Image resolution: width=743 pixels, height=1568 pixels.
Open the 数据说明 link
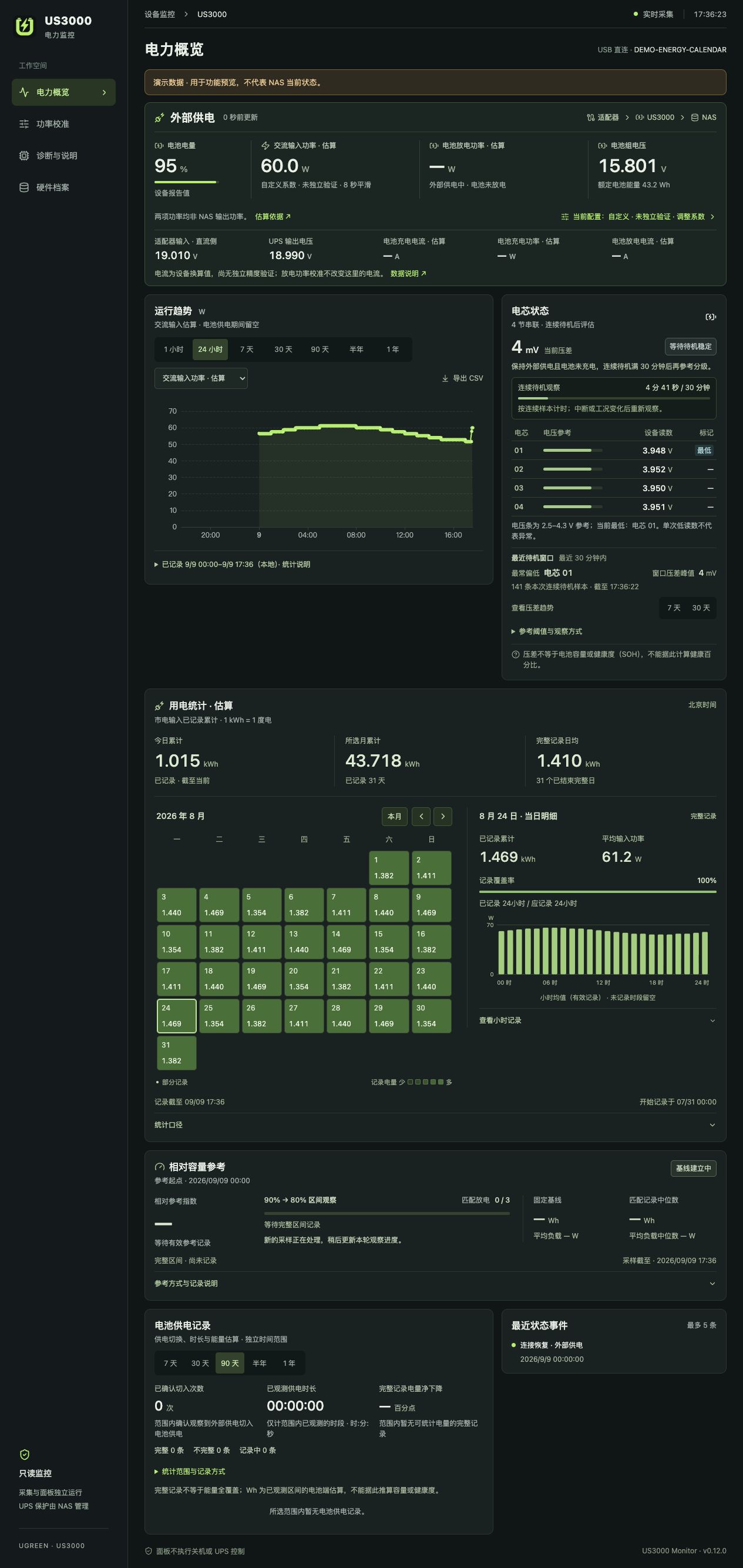click(408, 273)
